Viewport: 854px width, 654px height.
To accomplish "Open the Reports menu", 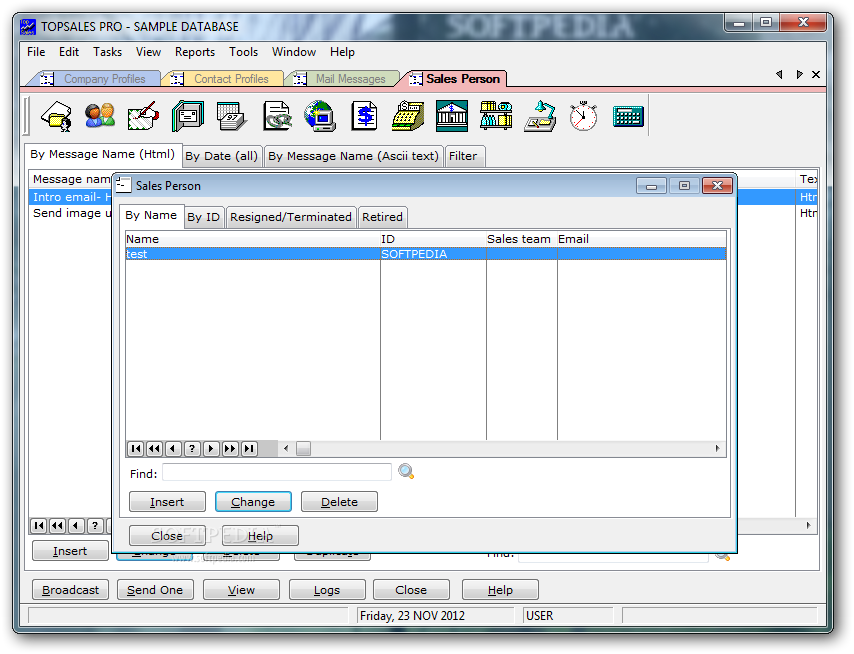I will [x=194, y=52].
